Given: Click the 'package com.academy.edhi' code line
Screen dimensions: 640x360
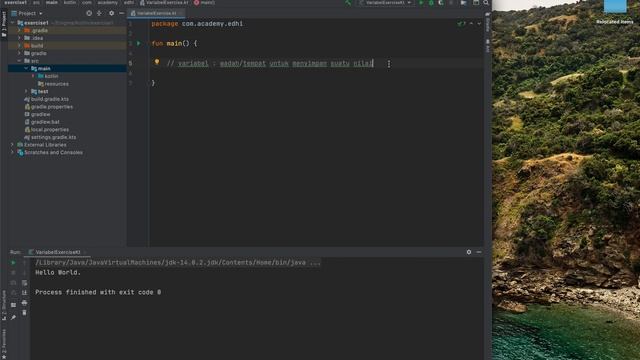Looking at the screenshot, I should [x=197, y=24].
